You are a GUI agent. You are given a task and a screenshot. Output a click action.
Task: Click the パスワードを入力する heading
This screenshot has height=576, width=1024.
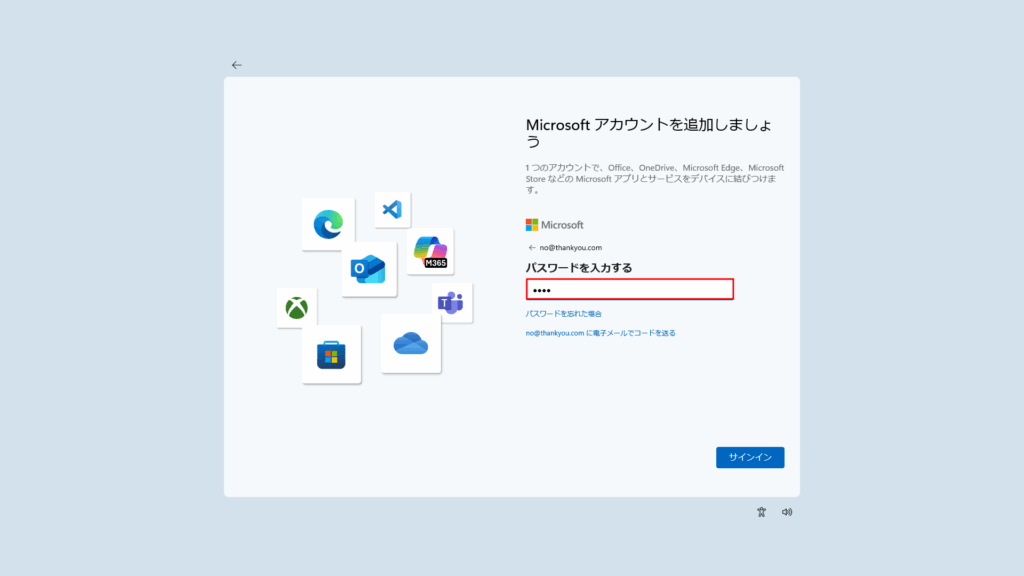tap(579, 268)
